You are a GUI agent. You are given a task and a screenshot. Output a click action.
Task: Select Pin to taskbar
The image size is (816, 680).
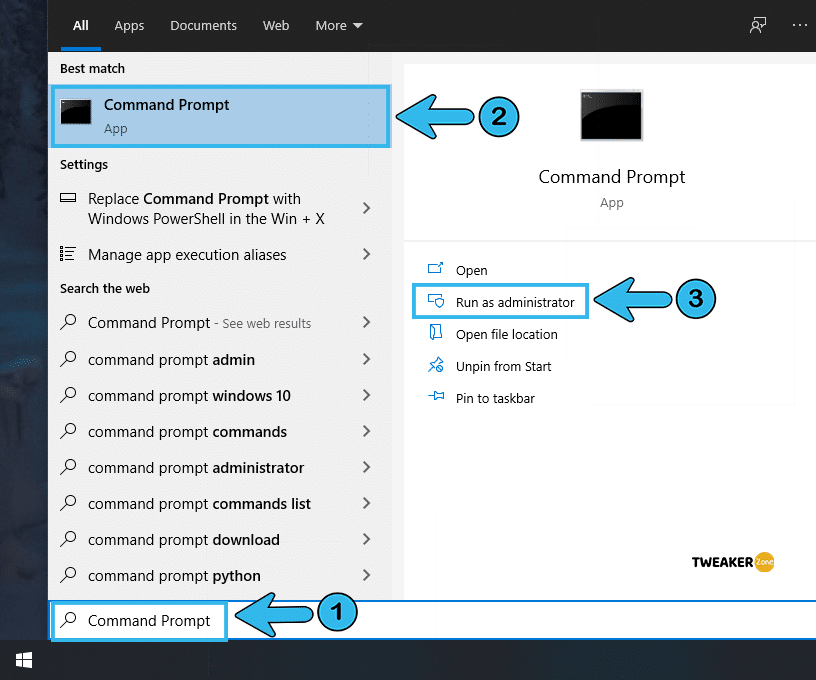495,399
